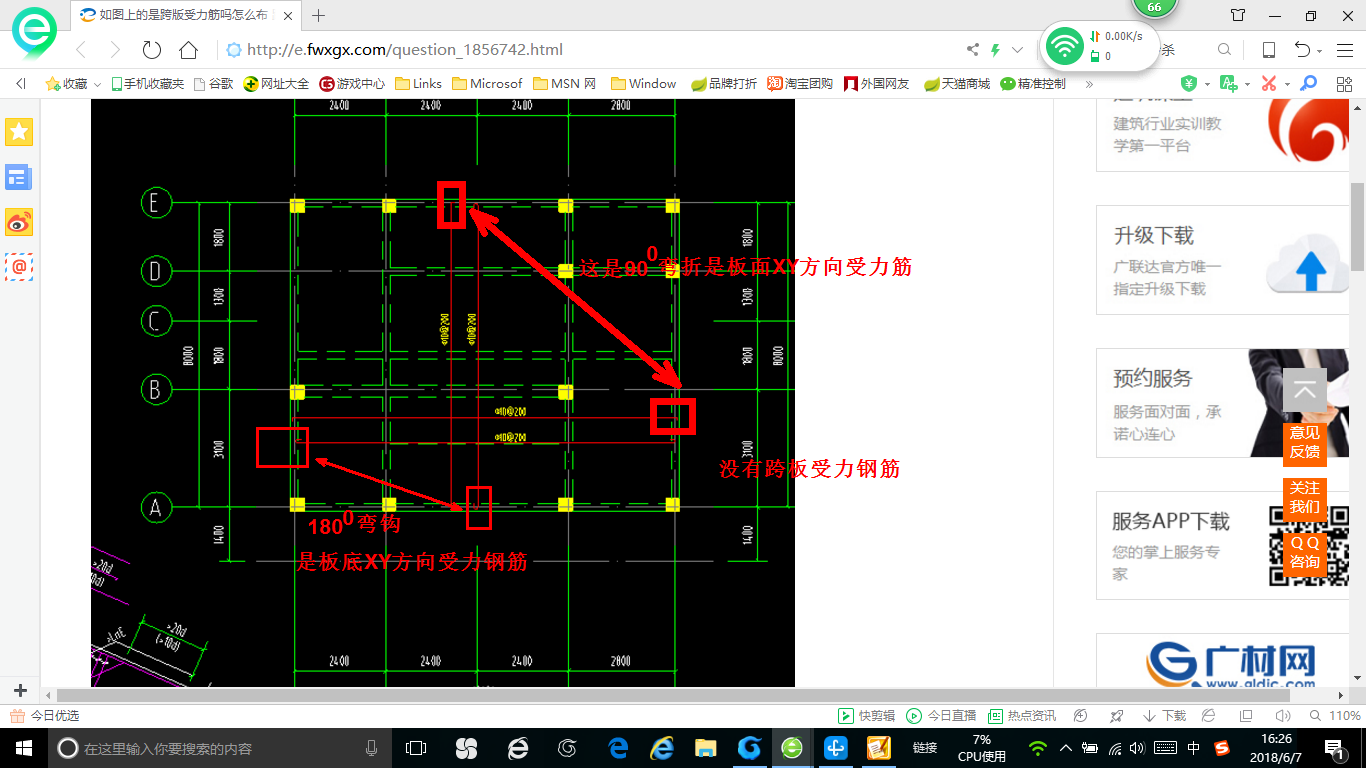Click the green lightning speed-mode icon
The image size is (1366, 768).
point(995,50)
